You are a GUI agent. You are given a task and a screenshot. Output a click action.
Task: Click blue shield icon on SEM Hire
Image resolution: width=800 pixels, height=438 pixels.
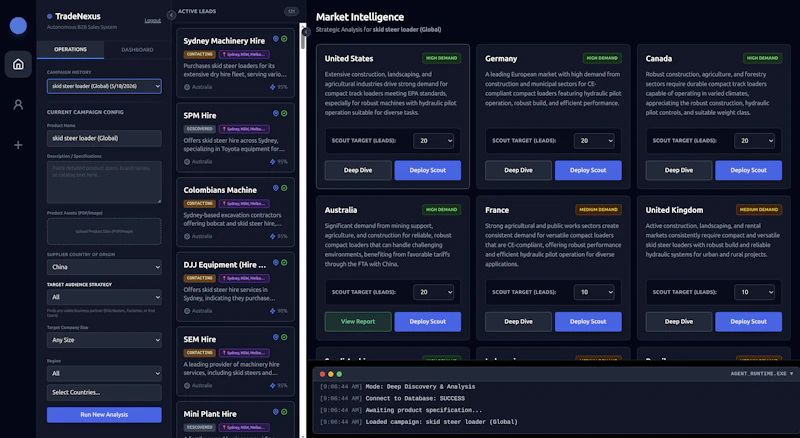[276, 337]
